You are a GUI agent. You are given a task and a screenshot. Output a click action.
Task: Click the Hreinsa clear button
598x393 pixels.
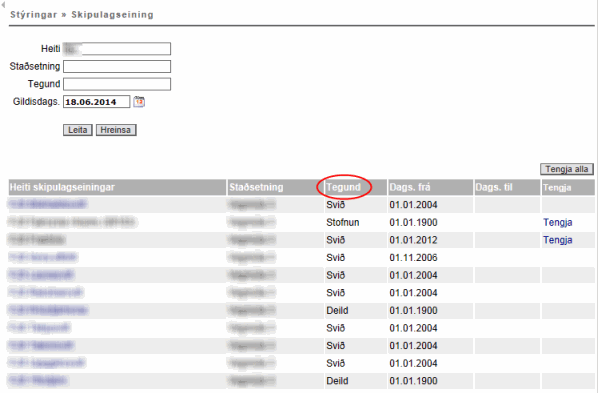[116, 130]
